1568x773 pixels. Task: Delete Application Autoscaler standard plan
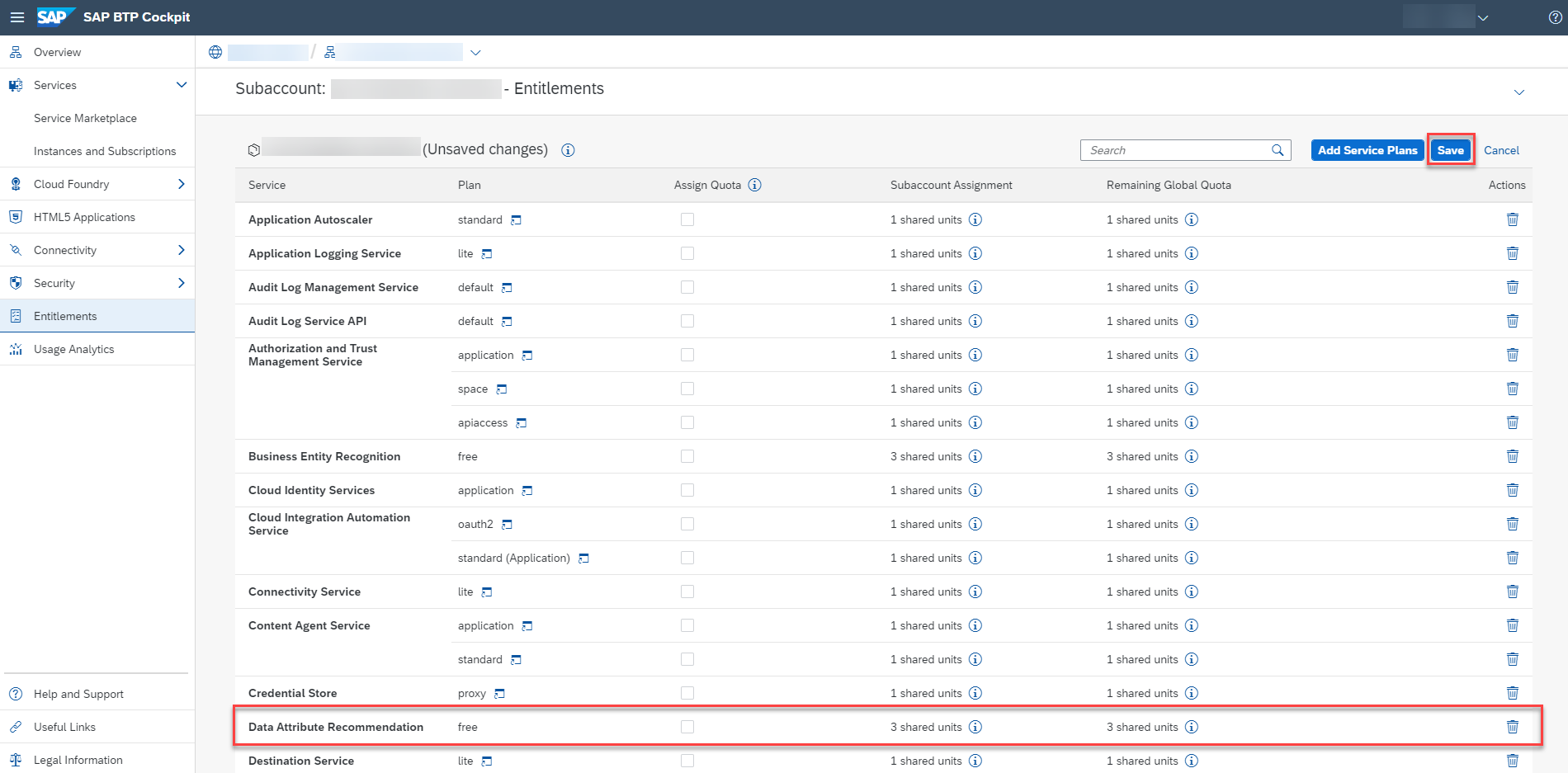coord(1513,219)
